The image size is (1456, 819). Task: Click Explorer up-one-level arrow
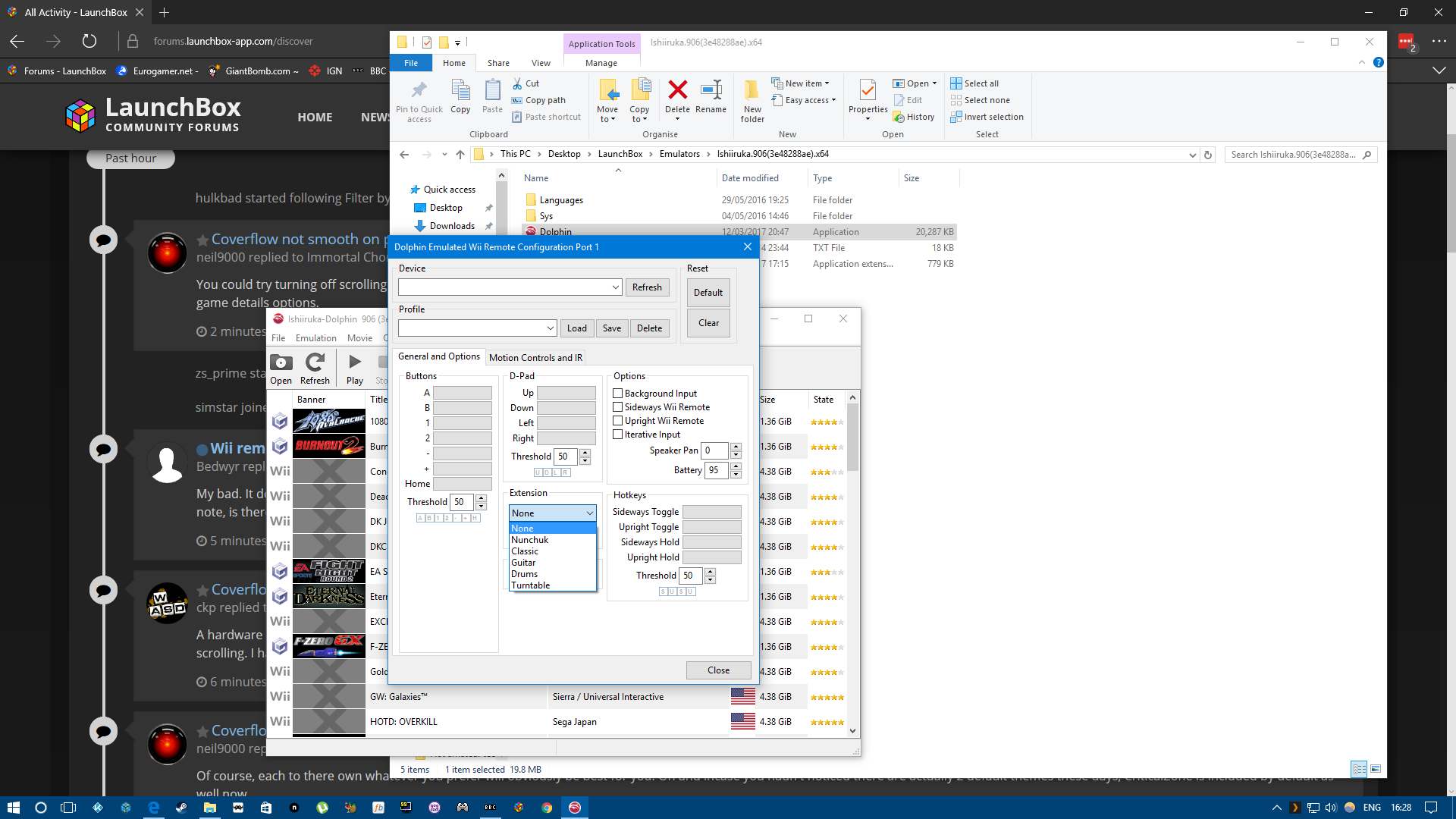coord(460,155)
